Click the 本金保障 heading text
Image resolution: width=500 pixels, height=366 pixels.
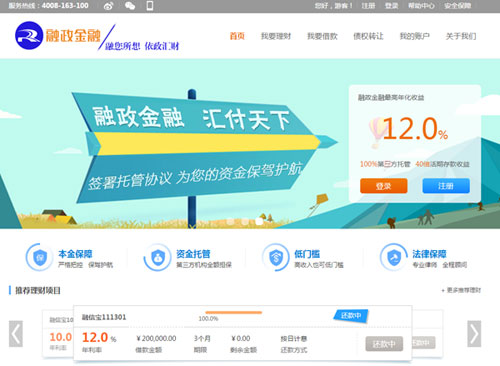(75, 254)
